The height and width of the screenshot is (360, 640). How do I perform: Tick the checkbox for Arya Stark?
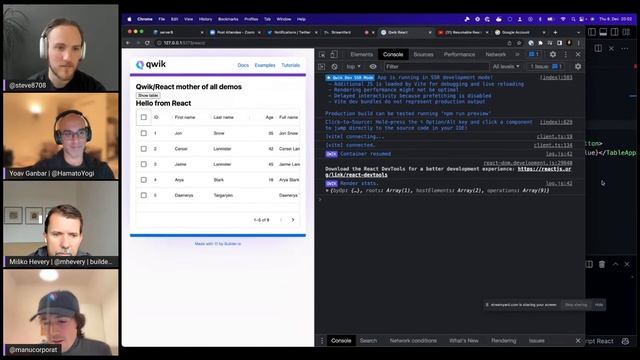(144, 180)
